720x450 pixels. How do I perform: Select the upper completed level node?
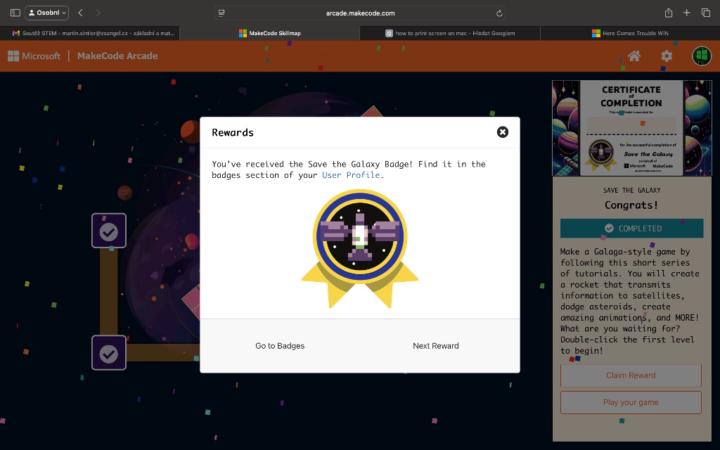109,231
